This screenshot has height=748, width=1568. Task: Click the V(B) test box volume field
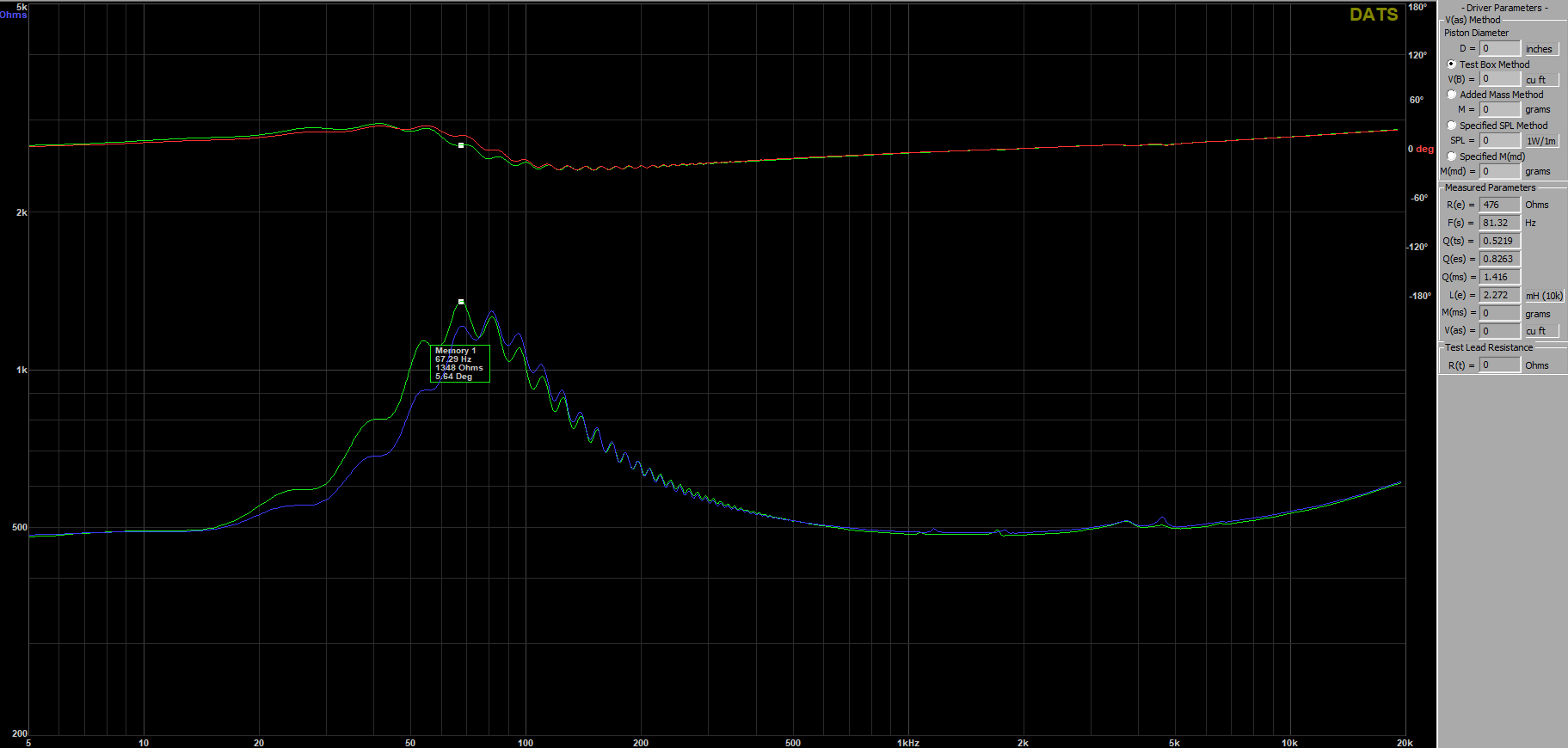pyautogui.click(x=1499, y=79)
